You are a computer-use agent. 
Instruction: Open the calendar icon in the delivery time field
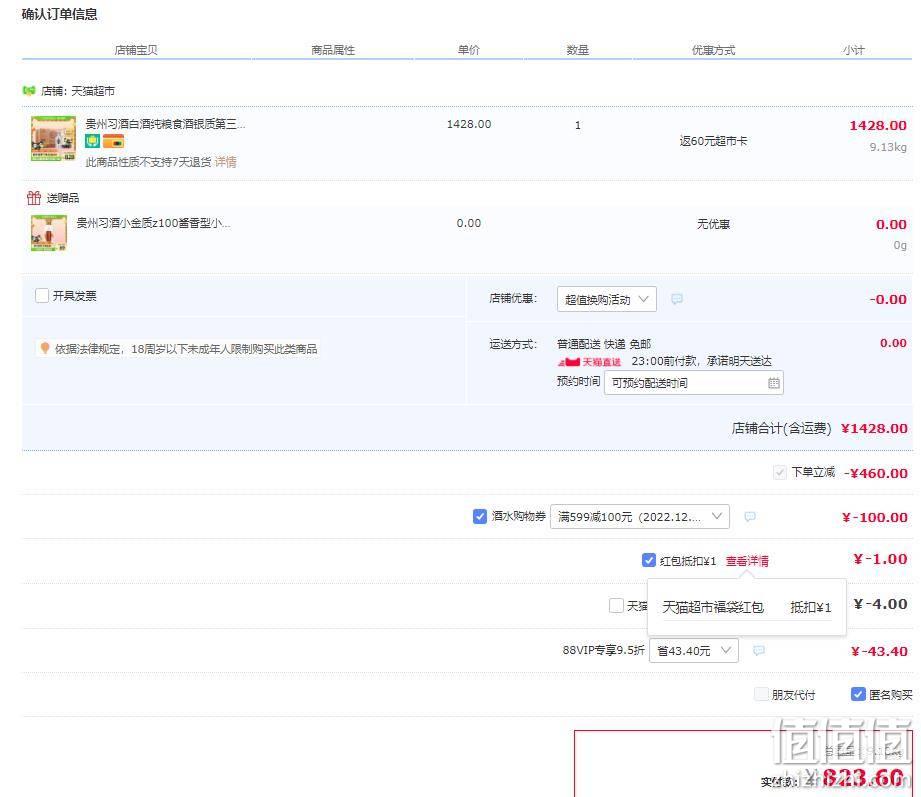[774, 384]
